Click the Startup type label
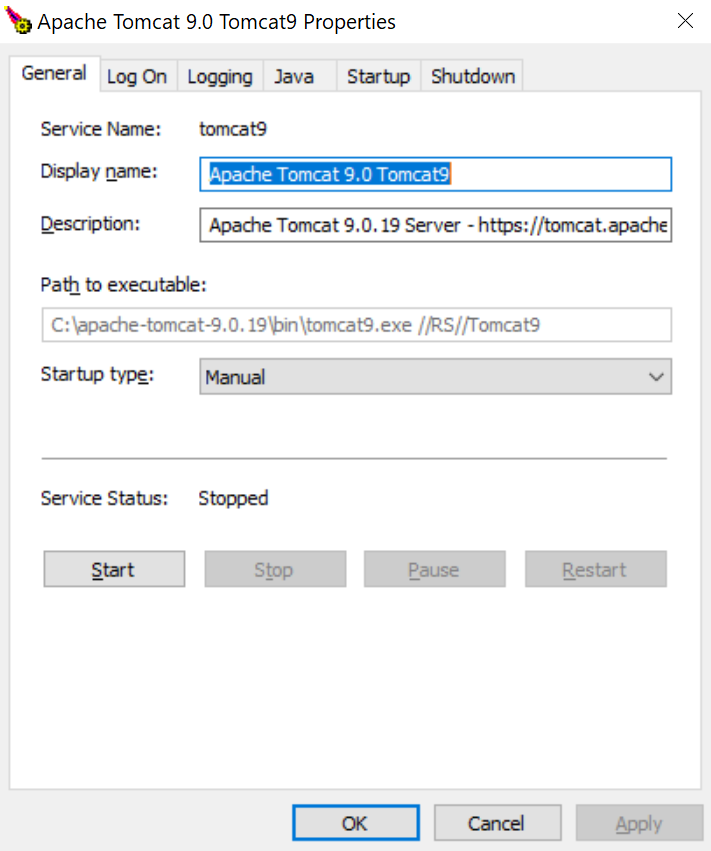Image resolution: width=711 pixels, height=851 pixels. (x=97, y=374)
